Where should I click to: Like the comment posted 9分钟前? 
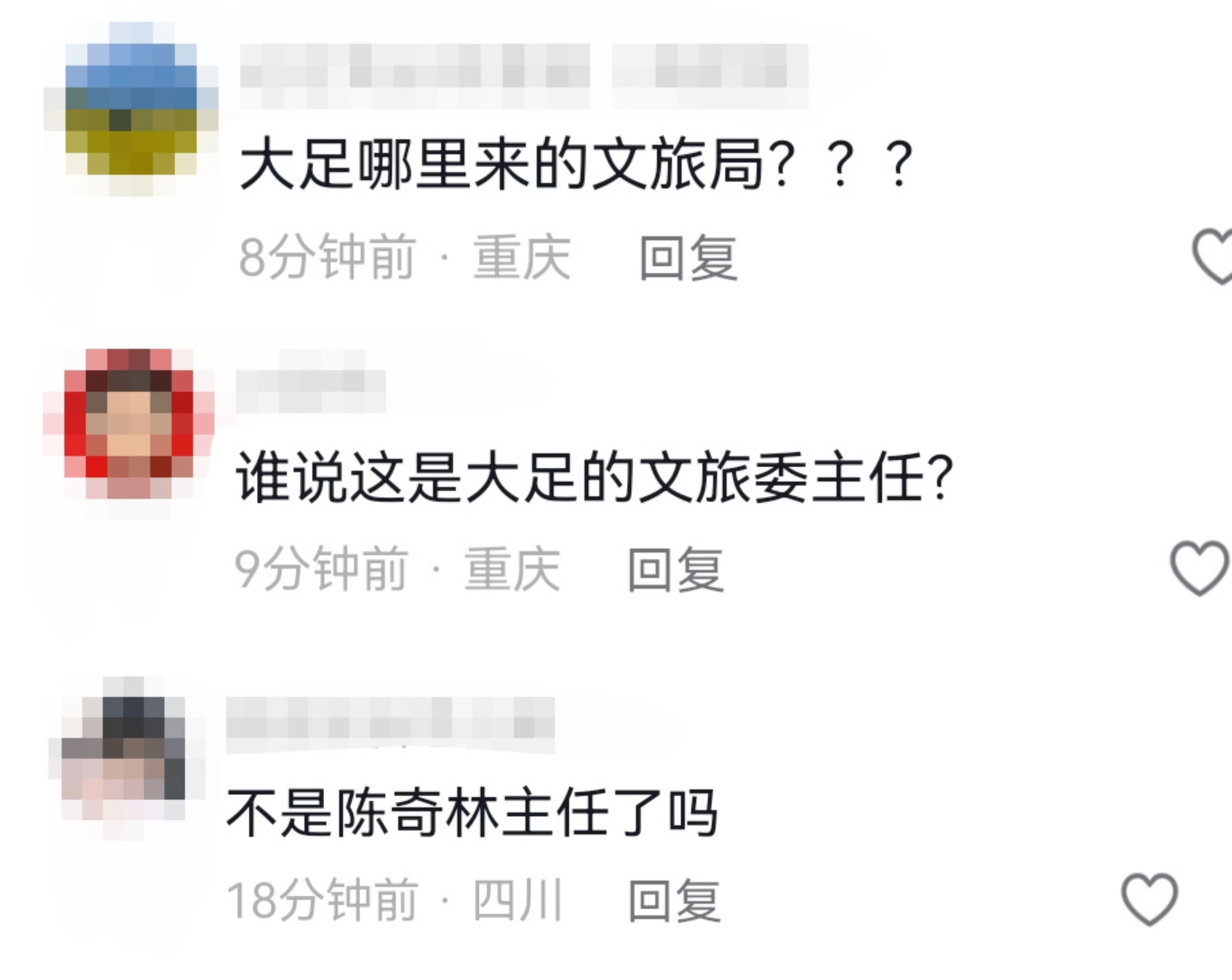point(1199,568)
